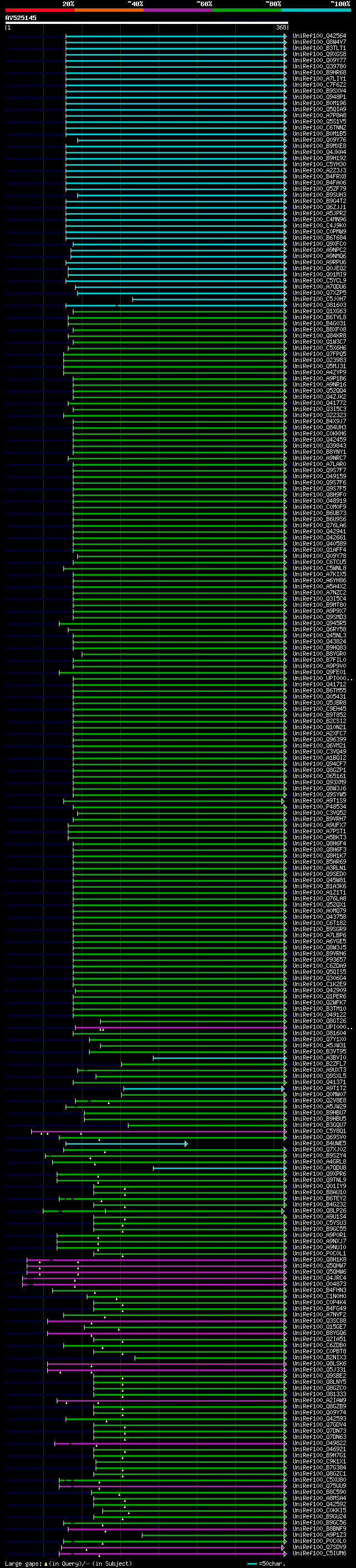
Task: Open hit UniRef100_Q8H1K8
Action: [319, 1259]
